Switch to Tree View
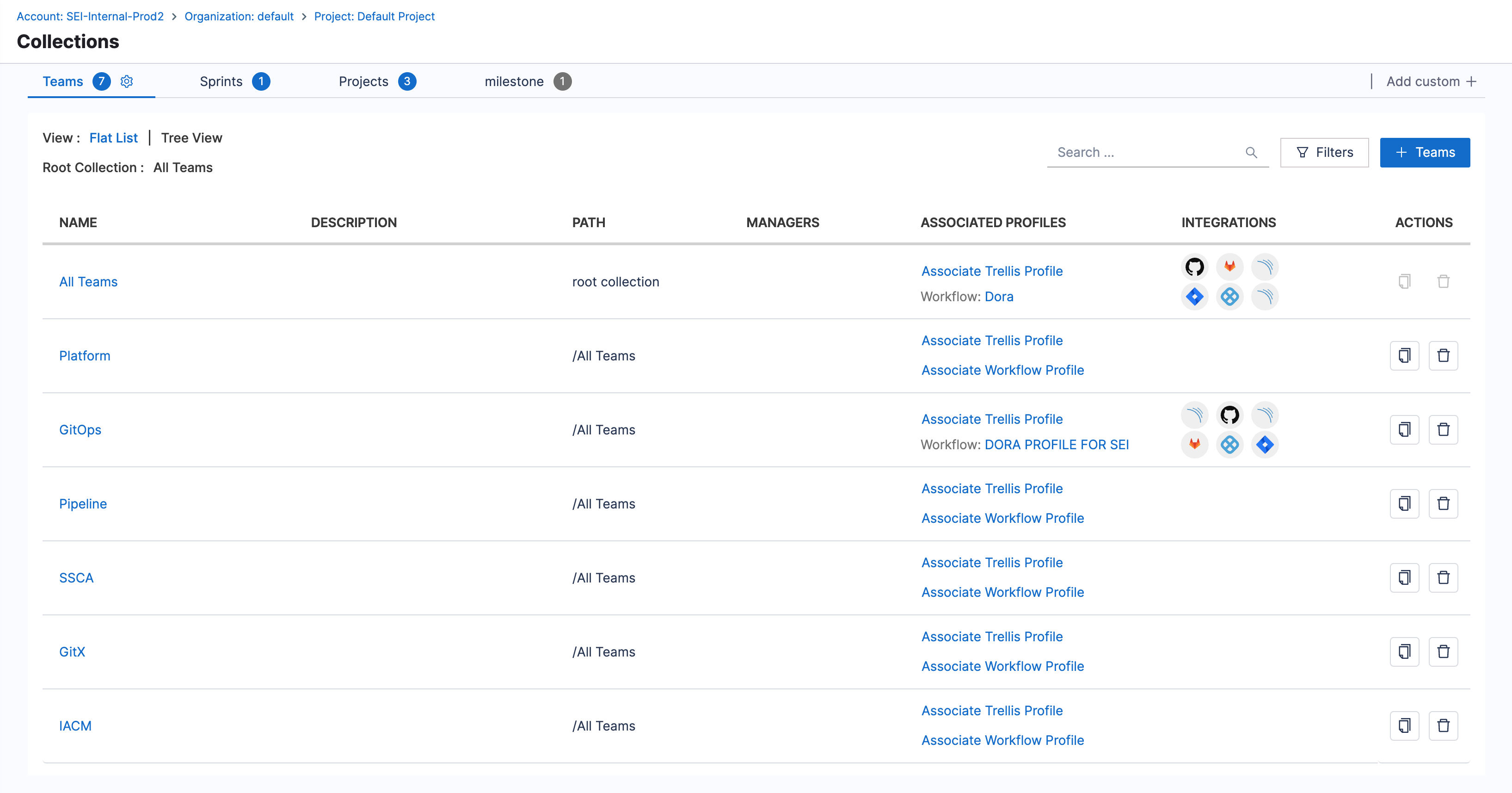Image resolution: width=1512 pixels, height=793 pixels. [191, 138]
